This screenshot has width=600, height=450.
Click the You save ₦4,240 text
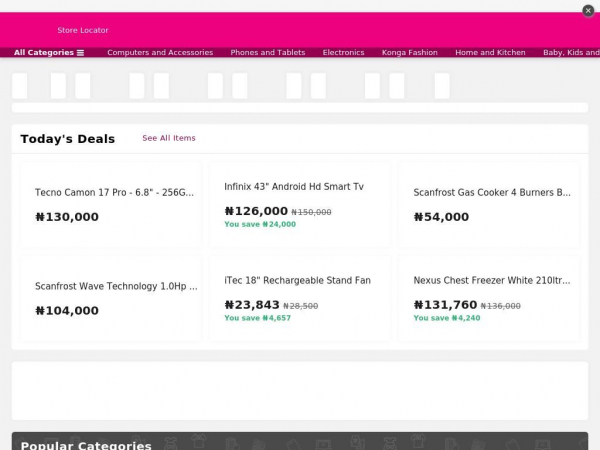tap(447, 318)
